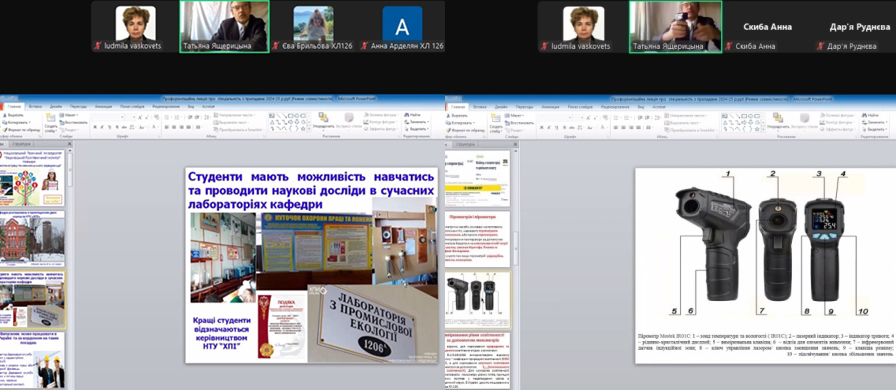Justify text in left PowerPoint window
This screenshot has width=896, height=390.
coord(189,127)
